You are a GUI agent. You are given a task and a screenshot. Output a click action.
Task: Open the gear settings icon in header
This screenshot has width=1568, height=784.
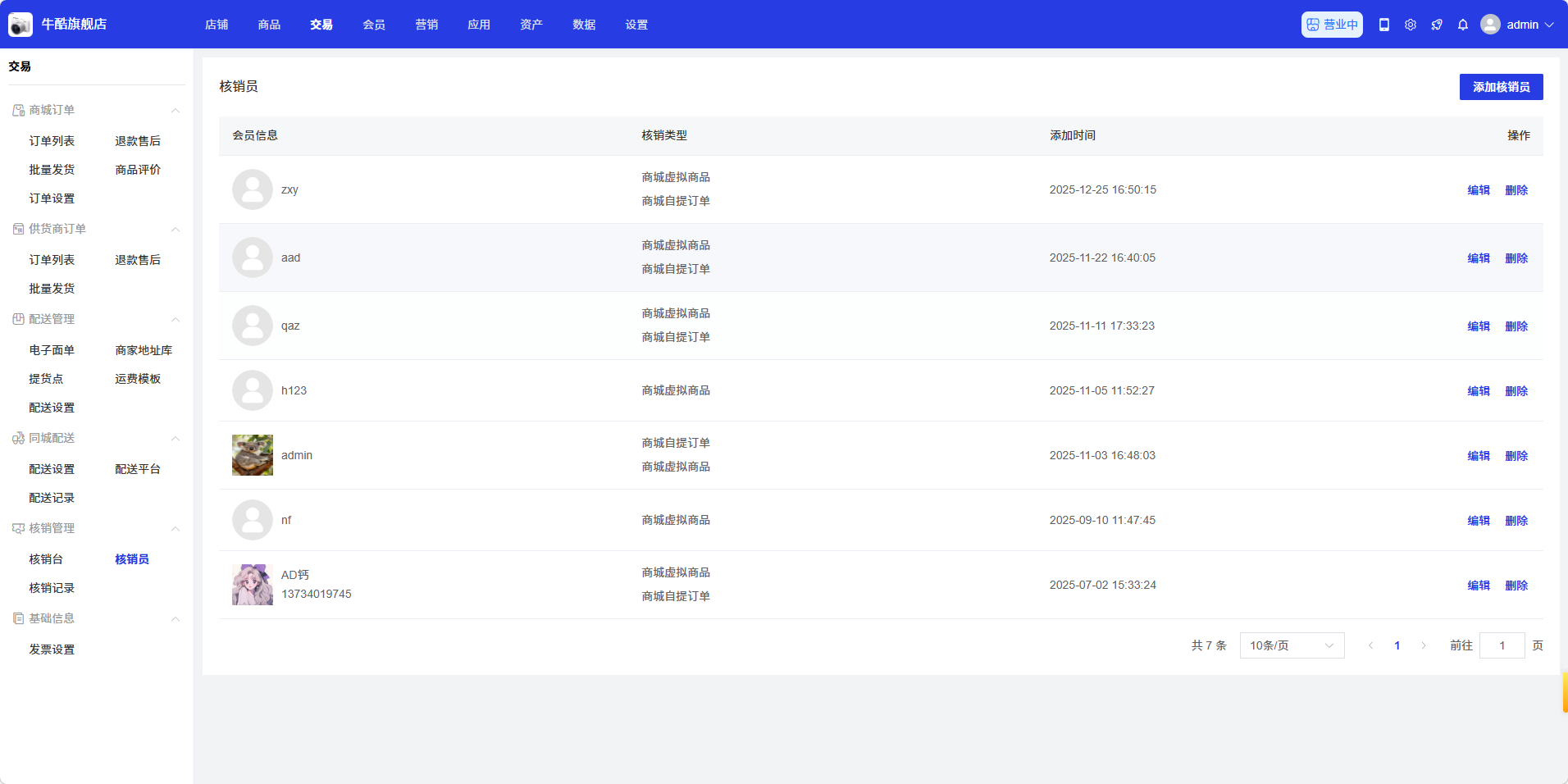(x=1410, y=25)
